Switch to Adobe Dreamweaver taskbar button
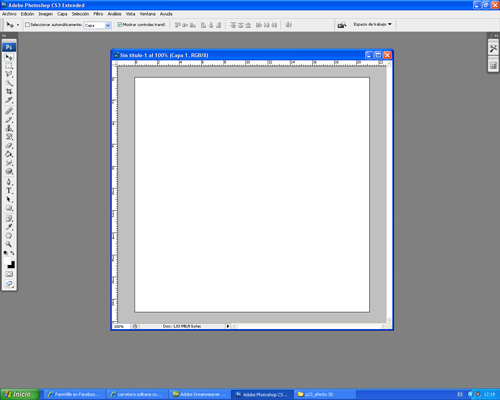The image size is (500, 400). (x=199, y=394)
